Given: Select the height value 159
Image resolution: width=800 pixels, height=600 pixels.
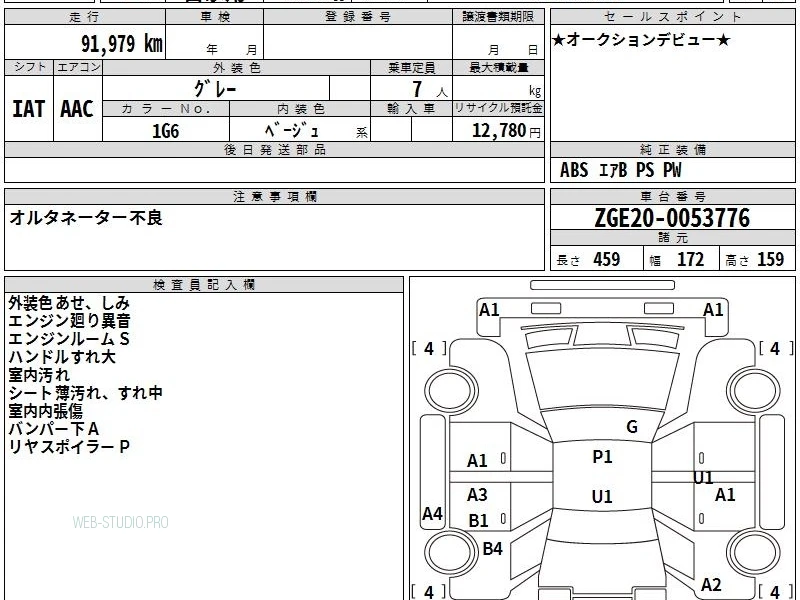Looking at the screenshot, I should point(770,259).
